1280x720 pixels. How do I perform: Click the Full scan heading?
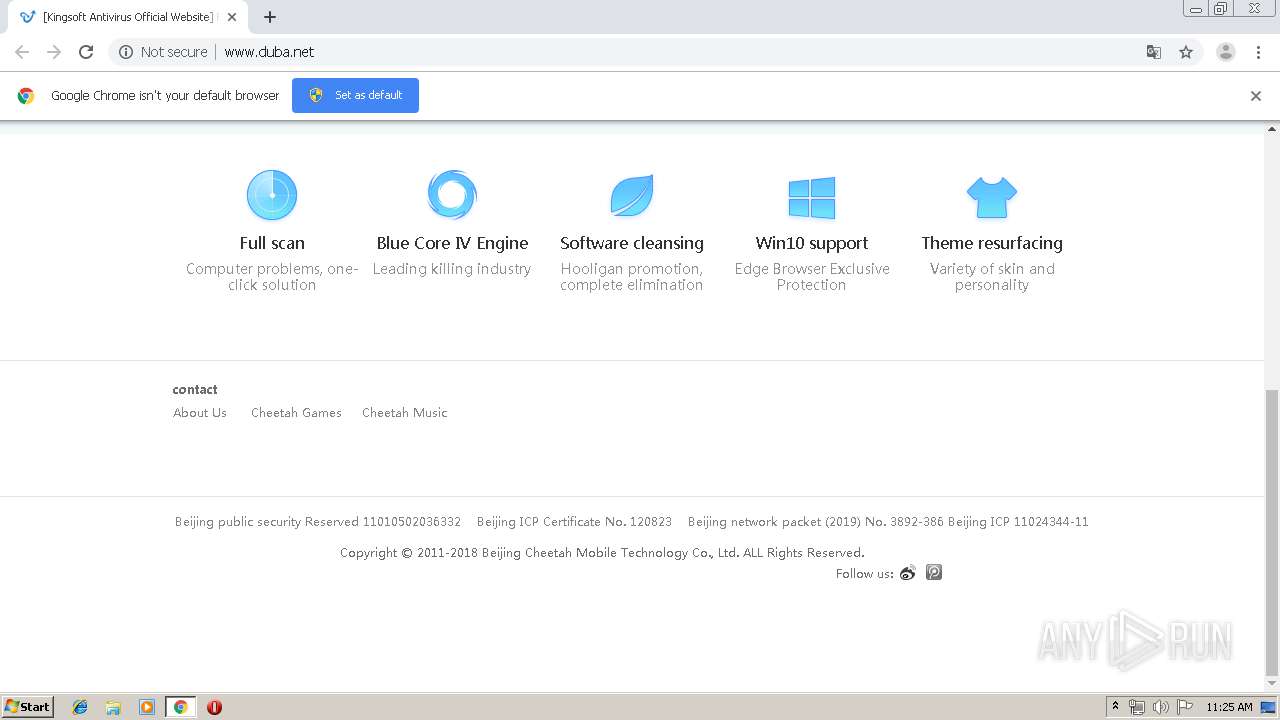click(272, 243)
